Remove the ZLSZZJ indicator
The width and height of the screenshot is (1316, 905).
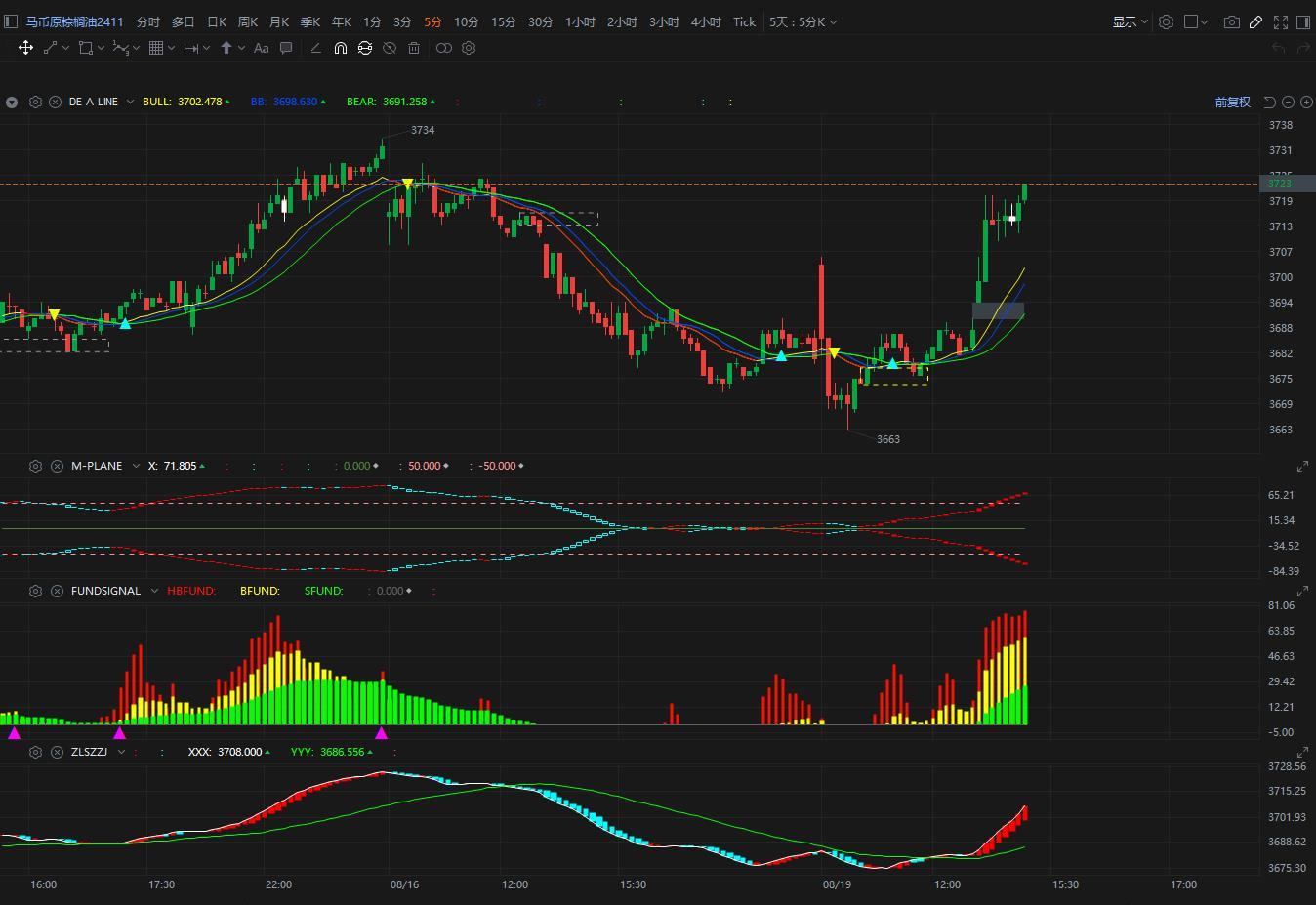pyautogui.click(x=57, y=752)
